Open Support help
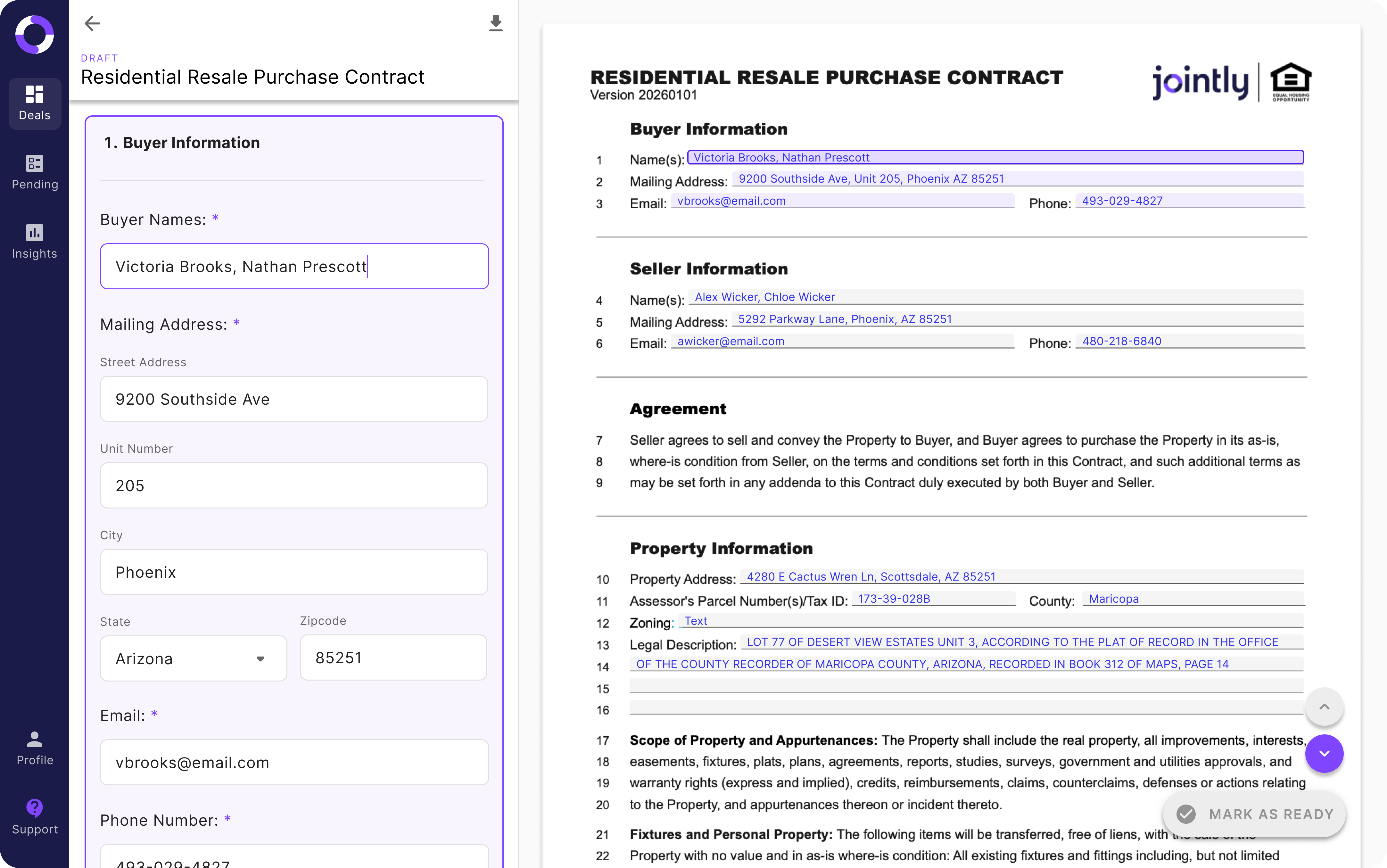Screen dimensions: 1387x868 point(35,817)
